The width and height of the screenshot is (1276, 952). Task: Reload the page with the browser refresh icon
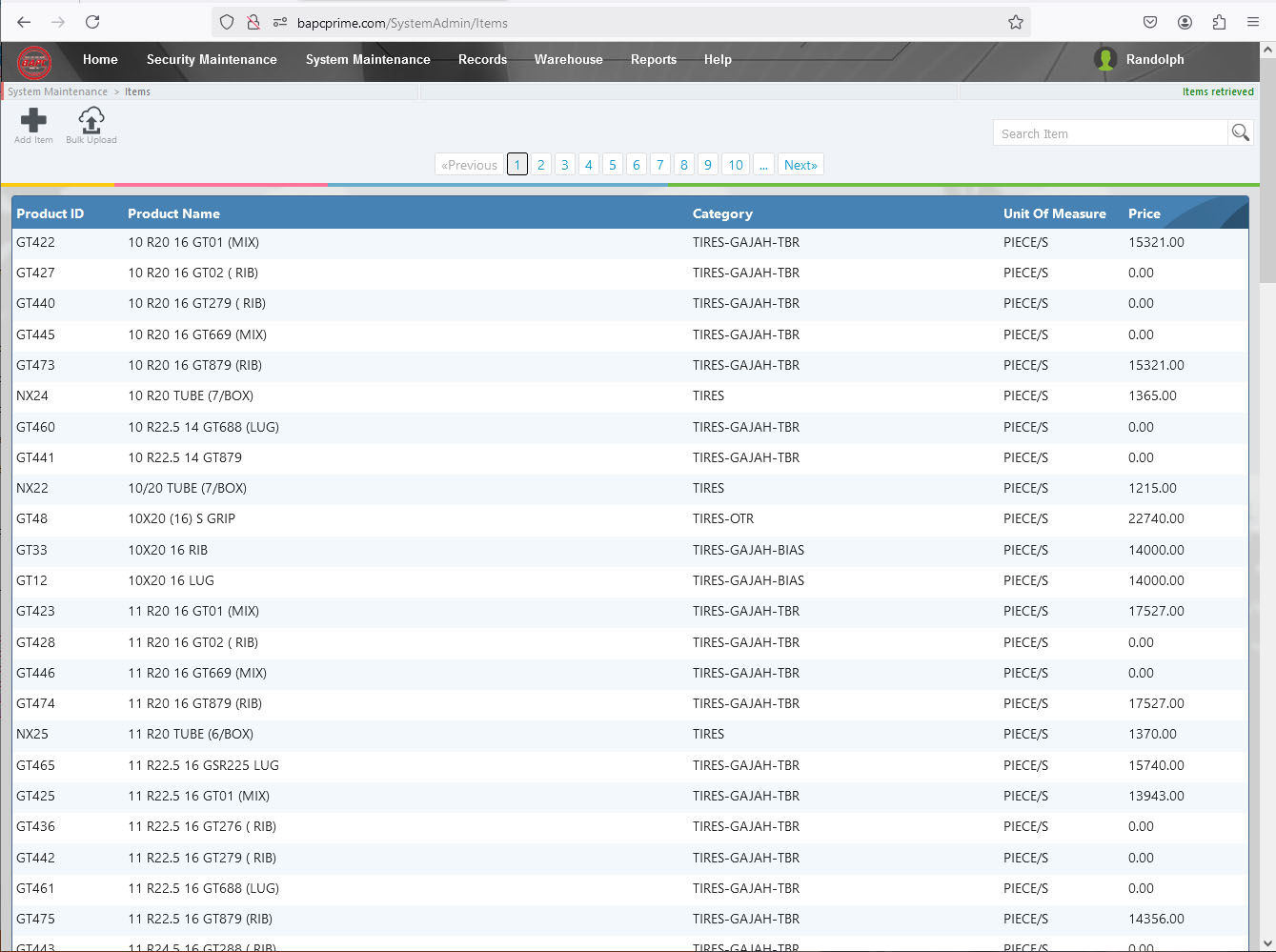coord(92,22)
